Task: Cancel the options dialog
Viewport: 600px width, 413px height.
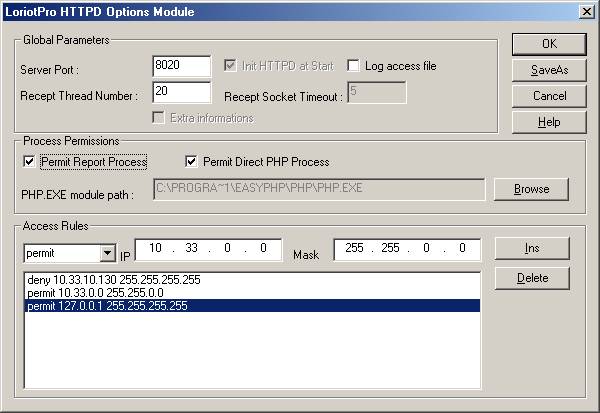Action: (x=548, y=96)
